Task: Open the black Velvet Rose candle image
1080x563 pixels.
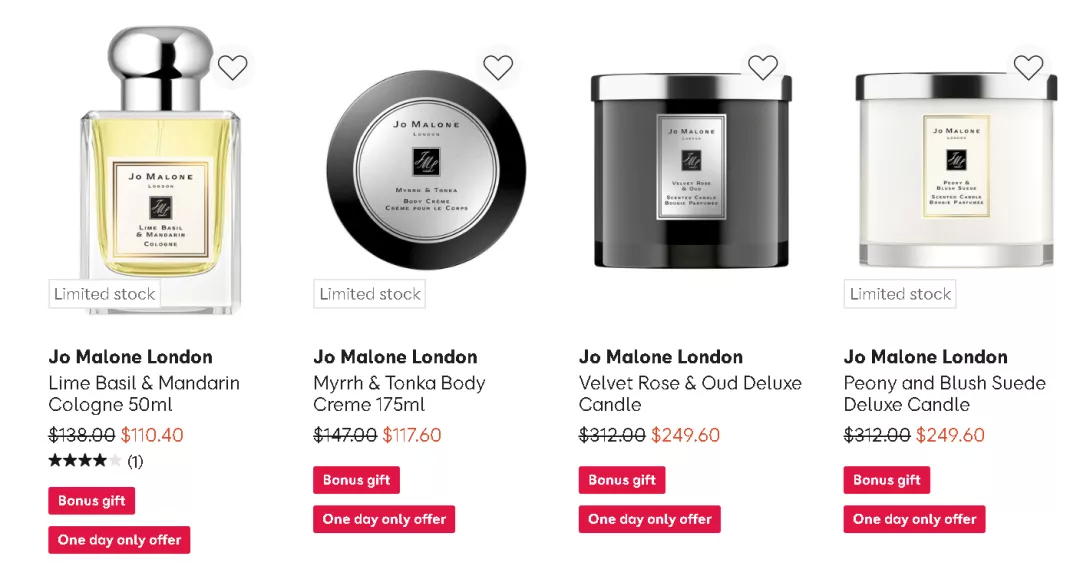Action: [691, 170]
